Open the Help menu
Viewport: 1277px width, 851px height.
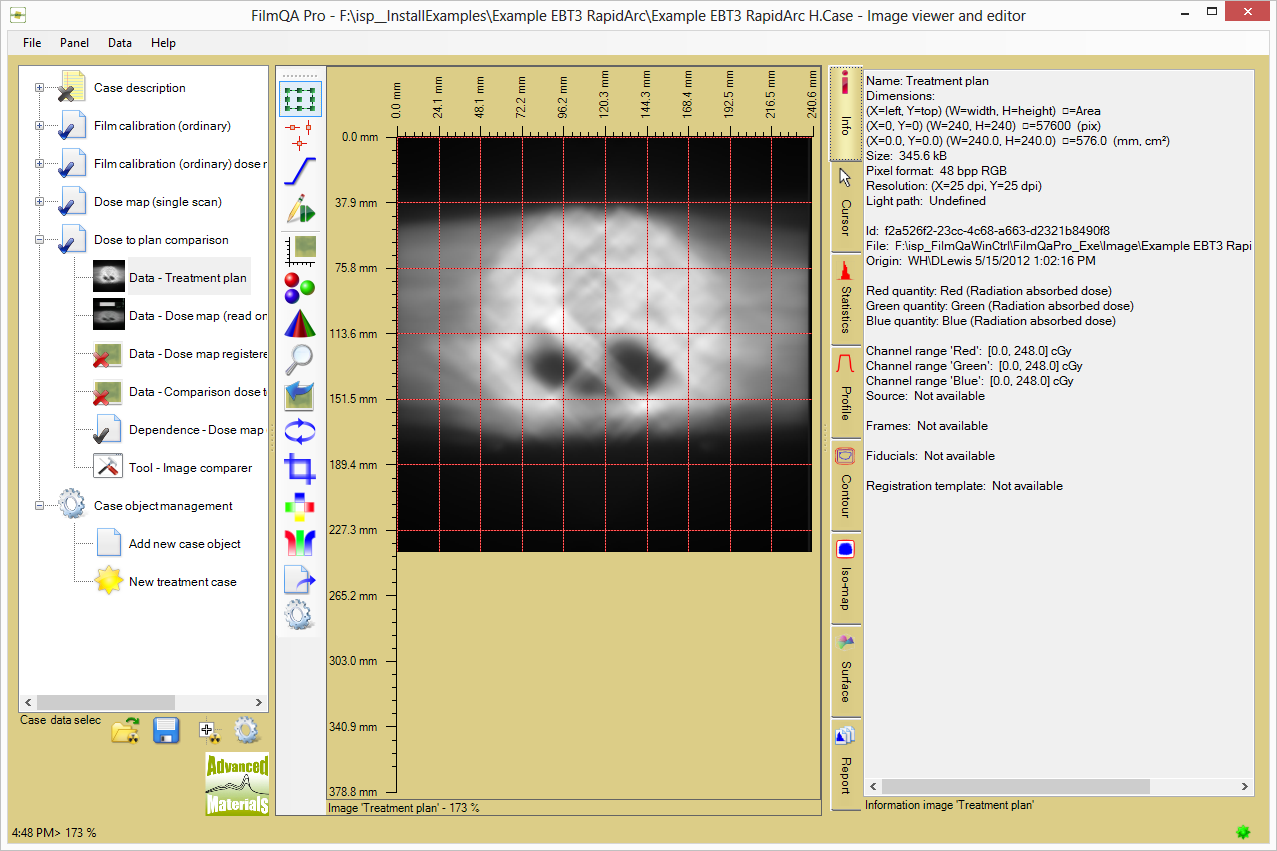(163, 43)
